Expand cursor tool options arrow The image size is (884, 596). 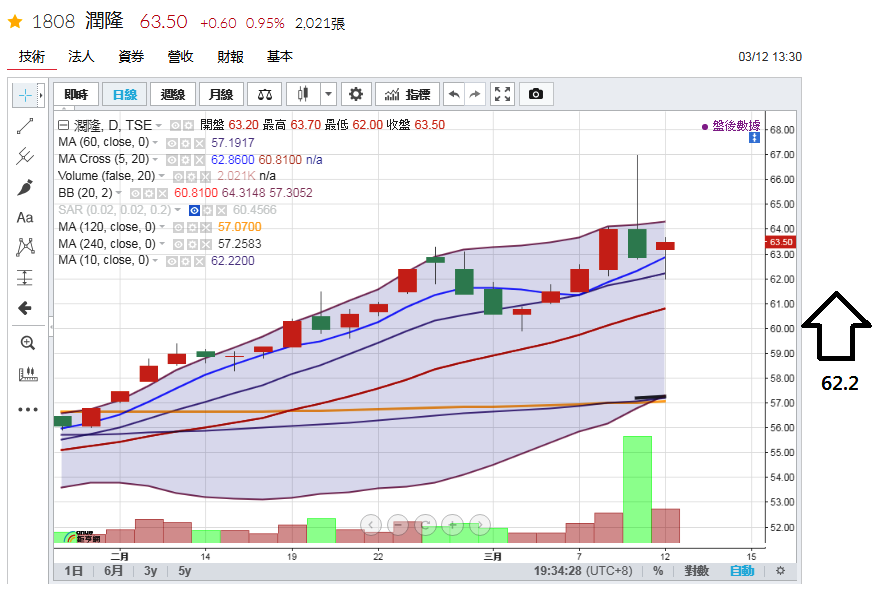click(x=41, y=95)
